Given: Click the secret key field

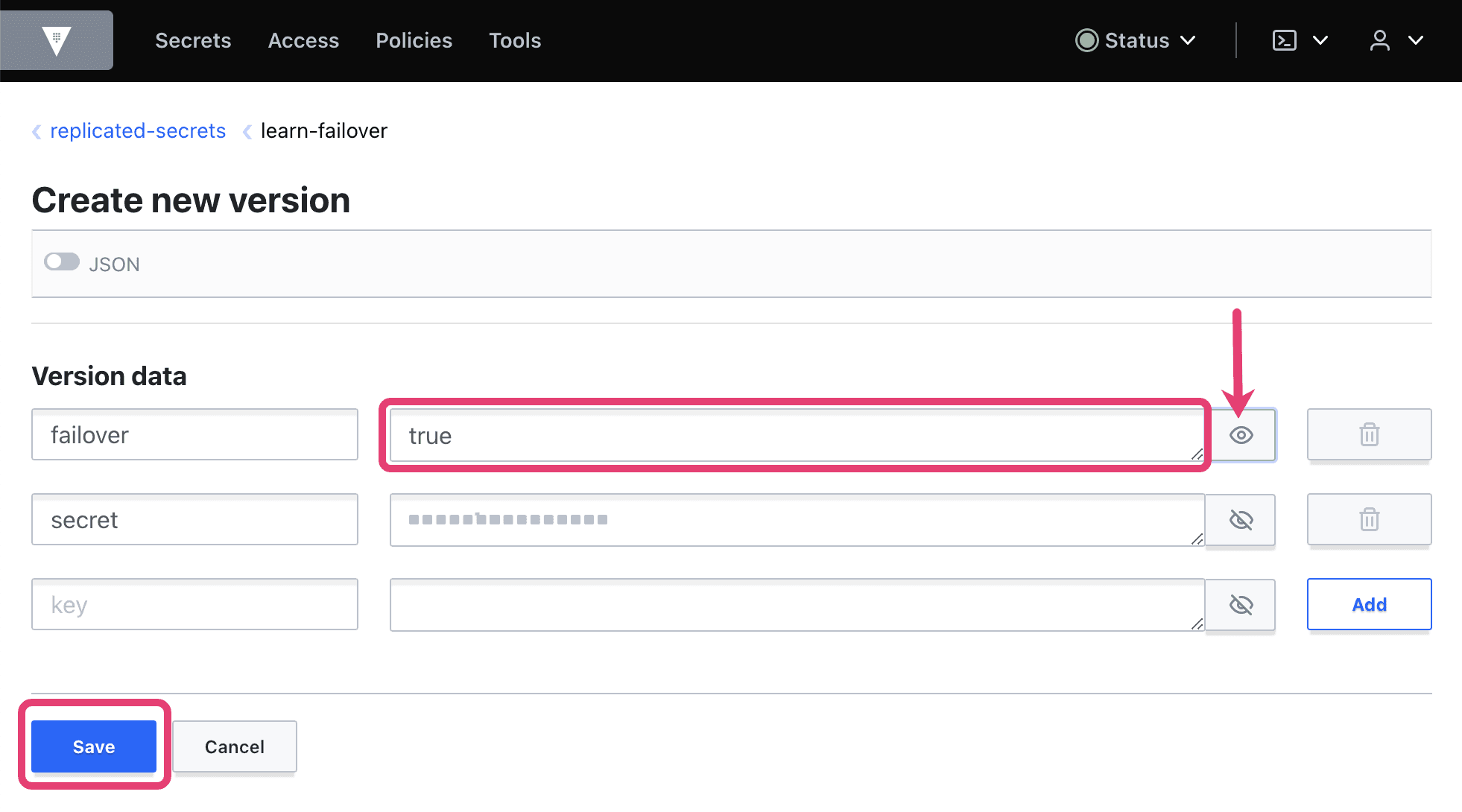Looking at the screenshot, I should (x=194, y=519).
